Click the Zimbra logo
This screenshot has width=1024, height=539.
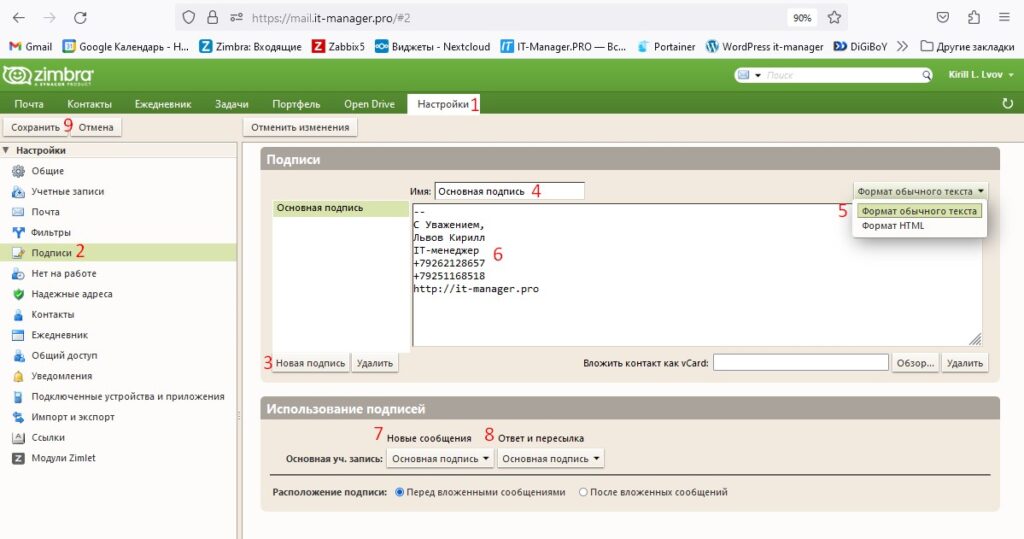48,76
